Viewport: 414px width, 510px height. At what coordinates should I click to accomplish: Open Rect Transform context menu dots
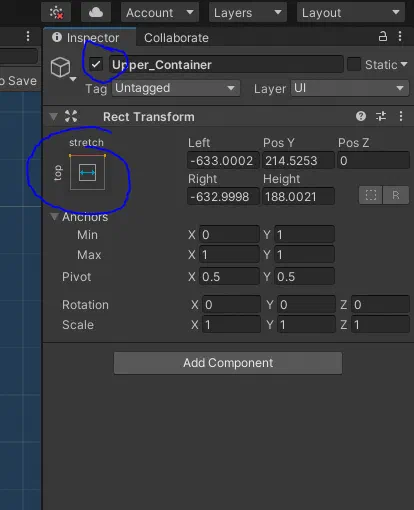tap(401, 116)
